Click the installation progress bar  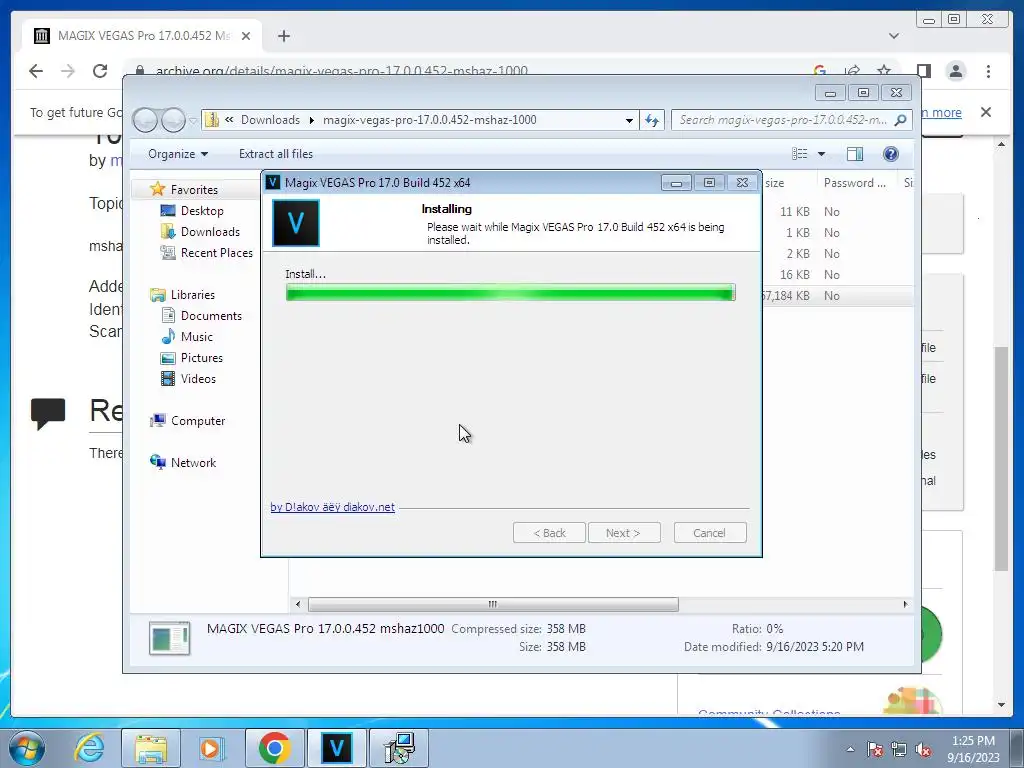point(511,293)
